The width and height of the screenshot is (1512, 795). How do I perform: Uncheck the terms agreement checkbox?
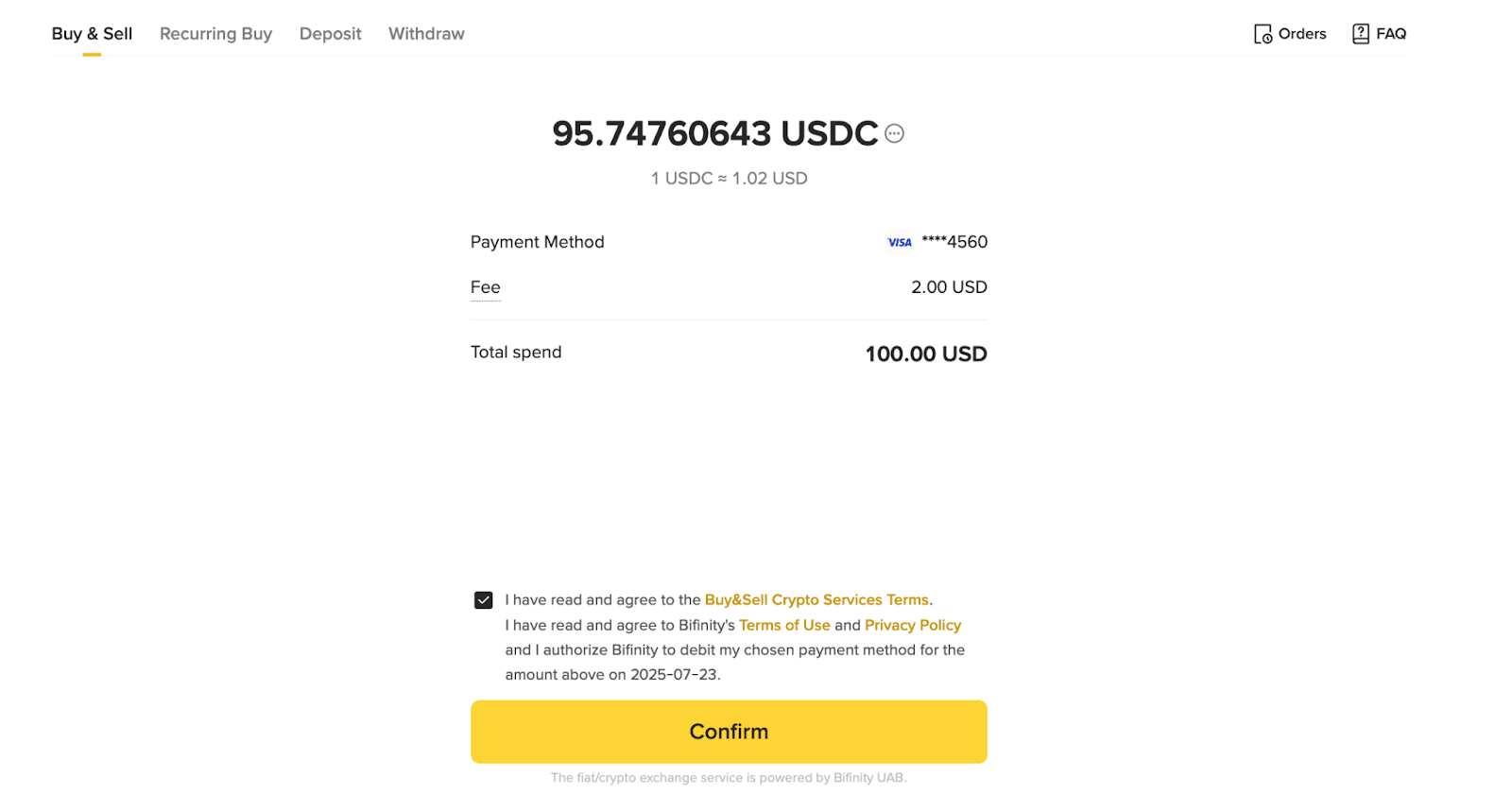pos(483,600)
